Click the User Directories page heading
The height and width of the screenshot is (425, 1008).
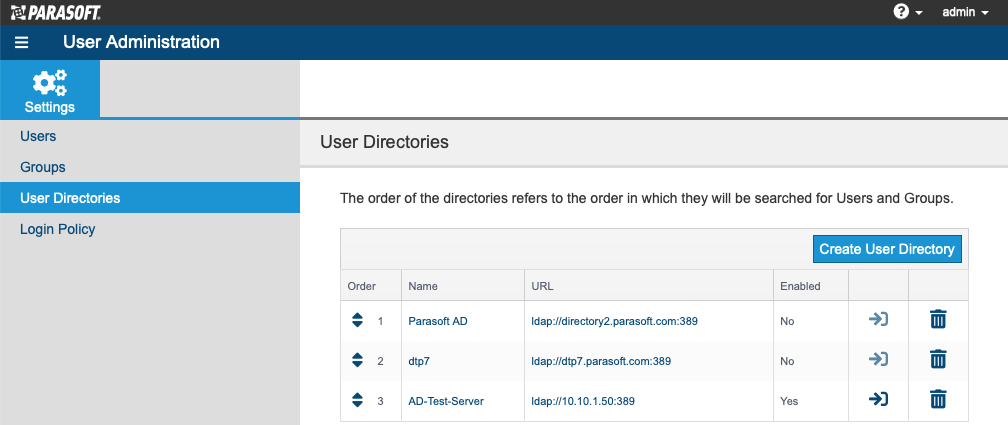384,142
